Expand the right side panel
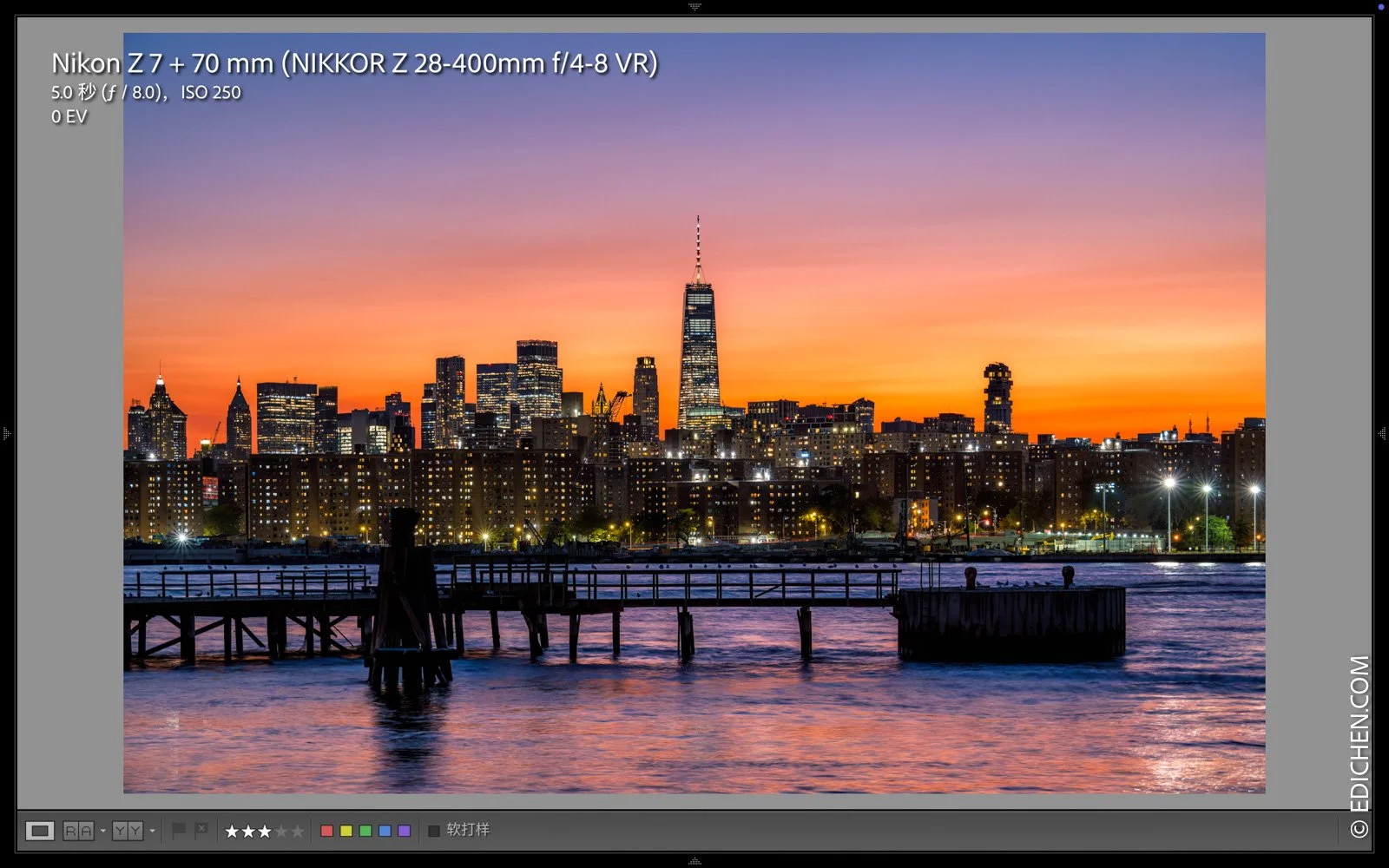The height and width of the screenshot is (868, 1389). tap(1382, 432)
